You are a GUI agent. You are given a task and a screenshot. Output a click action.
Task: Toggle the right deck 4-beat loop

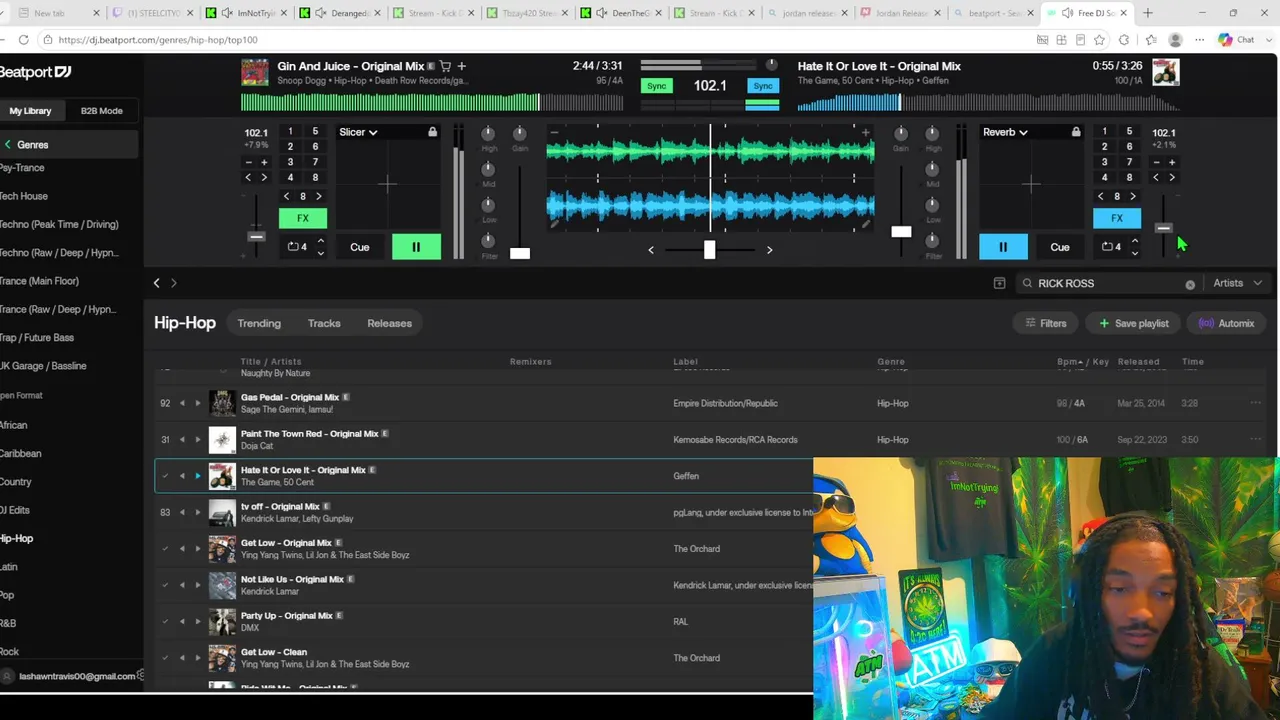(x=1111, y=247)
